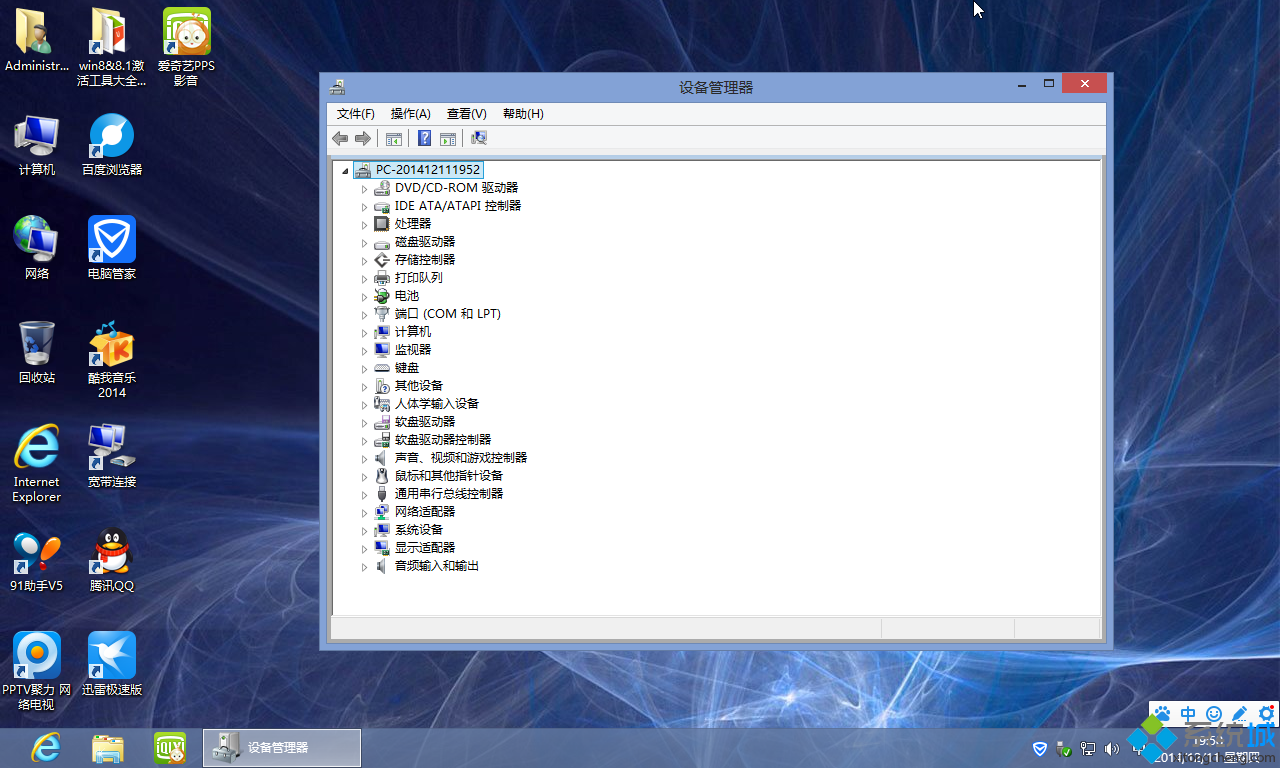Expand 端口 (COM 和 LPT) node arrow
1280x768 pixels.
[x=365, y=315]
